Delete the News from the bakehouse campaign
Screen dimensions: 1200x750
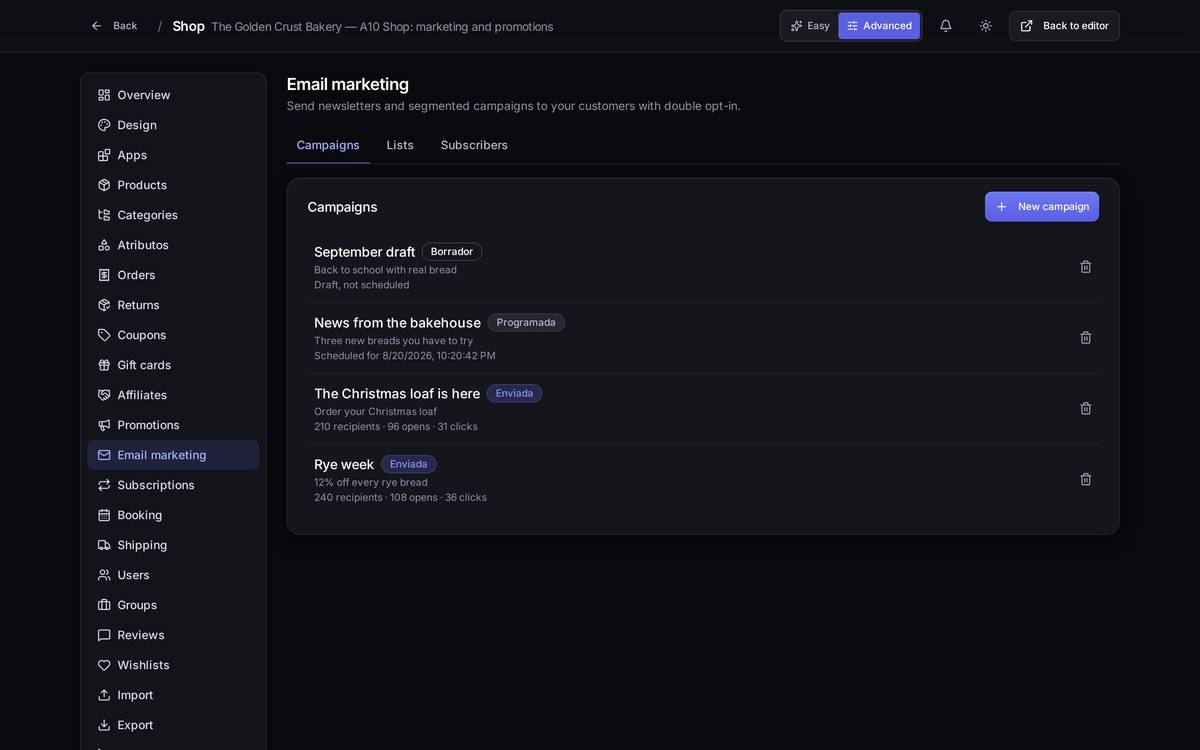pyautogui.click(x=1085, y=338)
